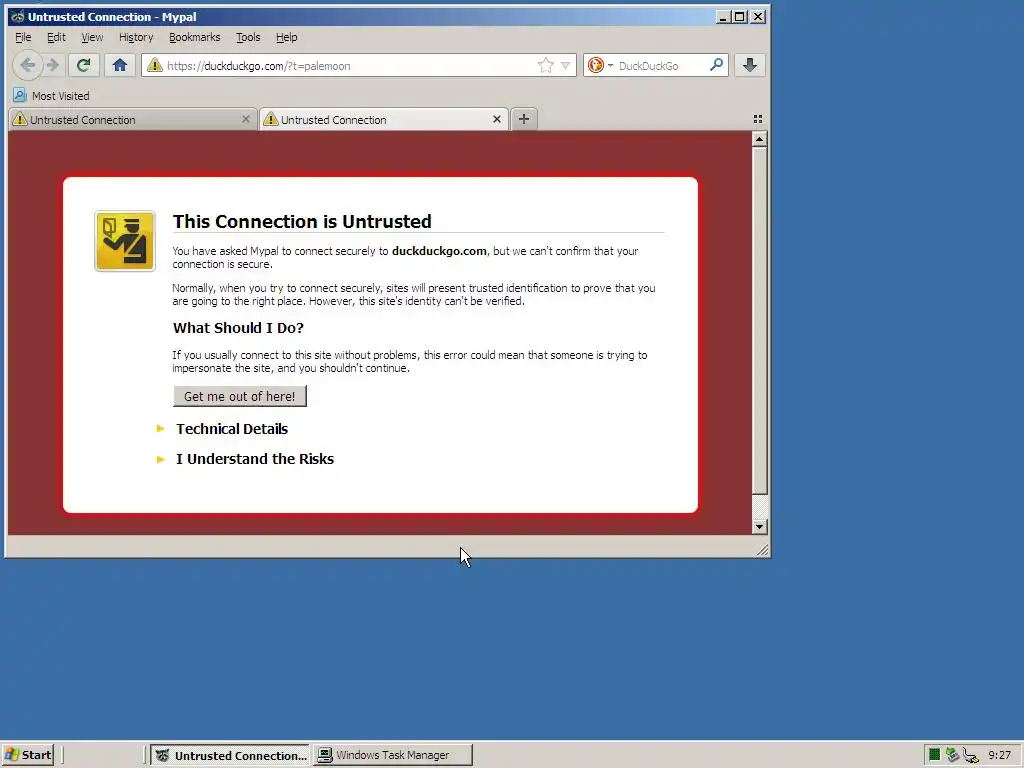
Task: Click the 9:27 taskbar clock
Action: pyautogui.click(x=999, y=755)
